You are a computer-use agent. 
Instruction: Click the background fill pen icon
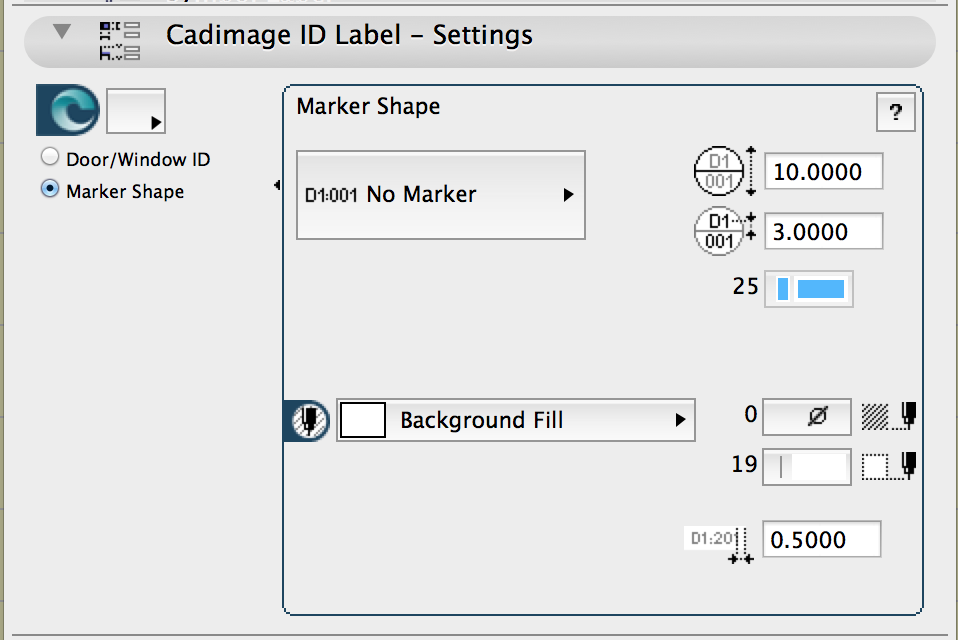[x=307, y=420]
